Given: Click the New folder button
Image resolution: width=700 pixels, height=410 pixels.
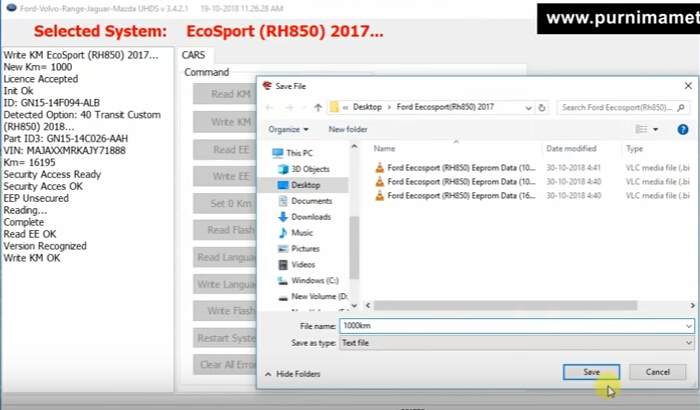Looking at the screenshot, I should pyautogui.click(x=348, y=130).
